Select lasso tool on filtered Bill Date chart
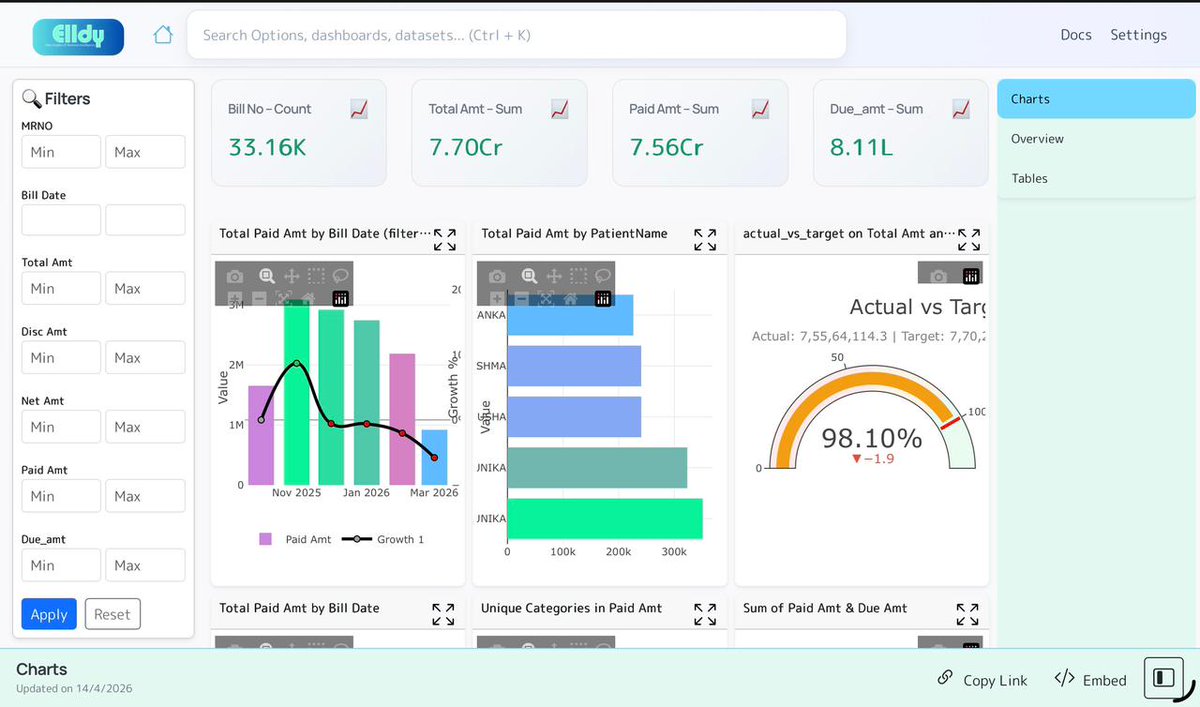1200x707 pixels. tap(340, 276)
